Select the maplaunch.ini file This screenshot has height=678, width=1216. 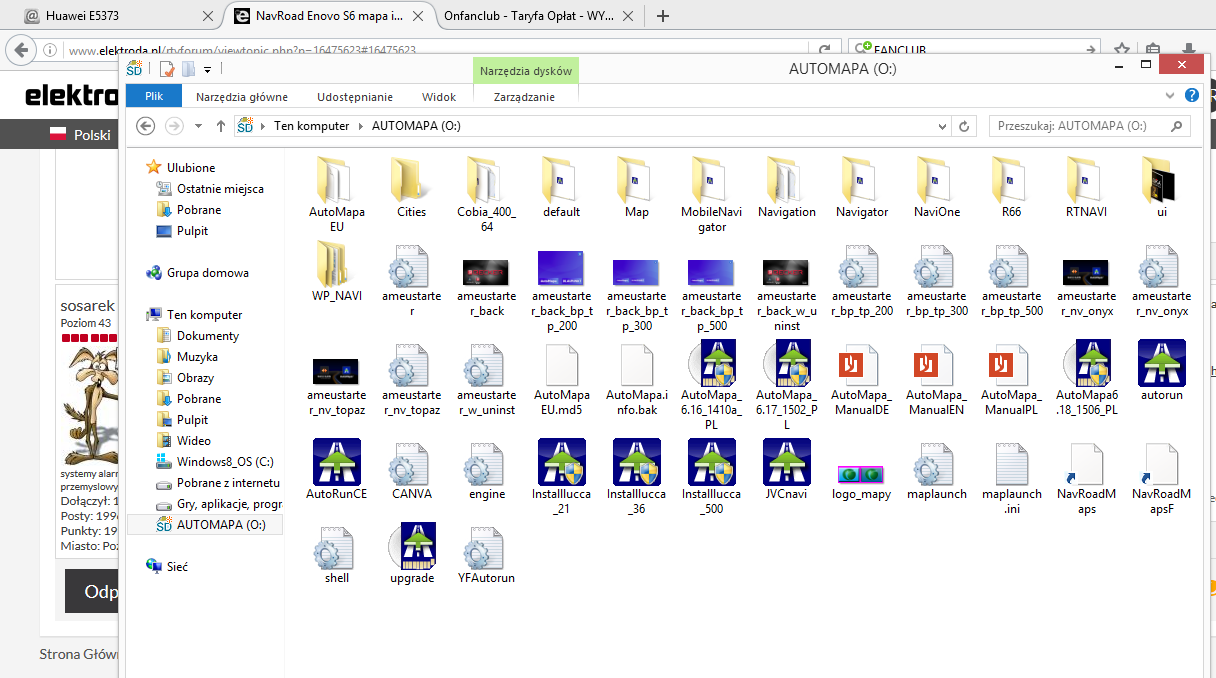[x=1012, y=478]
